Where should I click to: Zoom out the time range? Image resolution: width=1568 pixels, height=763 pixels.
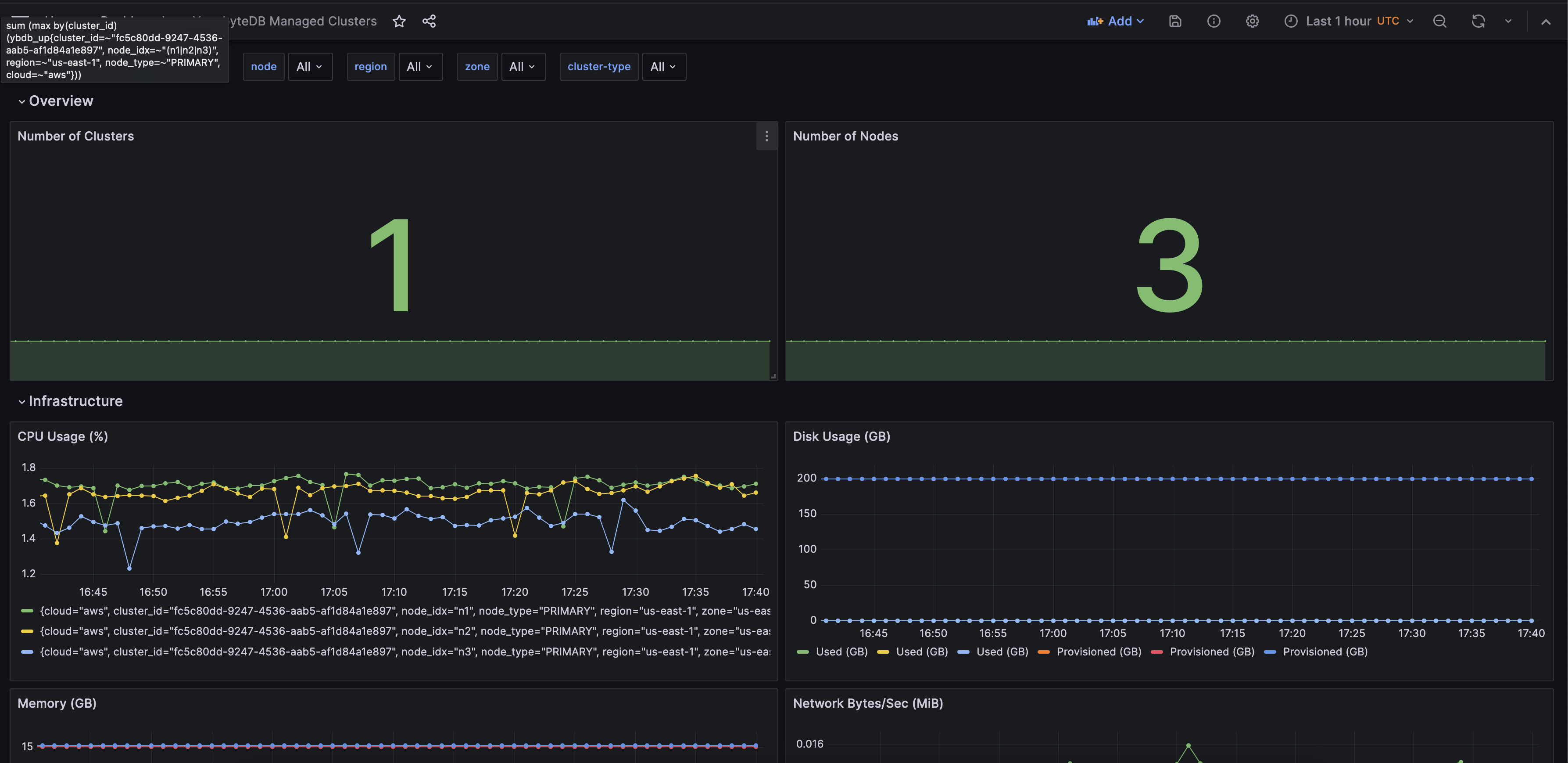click(1439, 22)
